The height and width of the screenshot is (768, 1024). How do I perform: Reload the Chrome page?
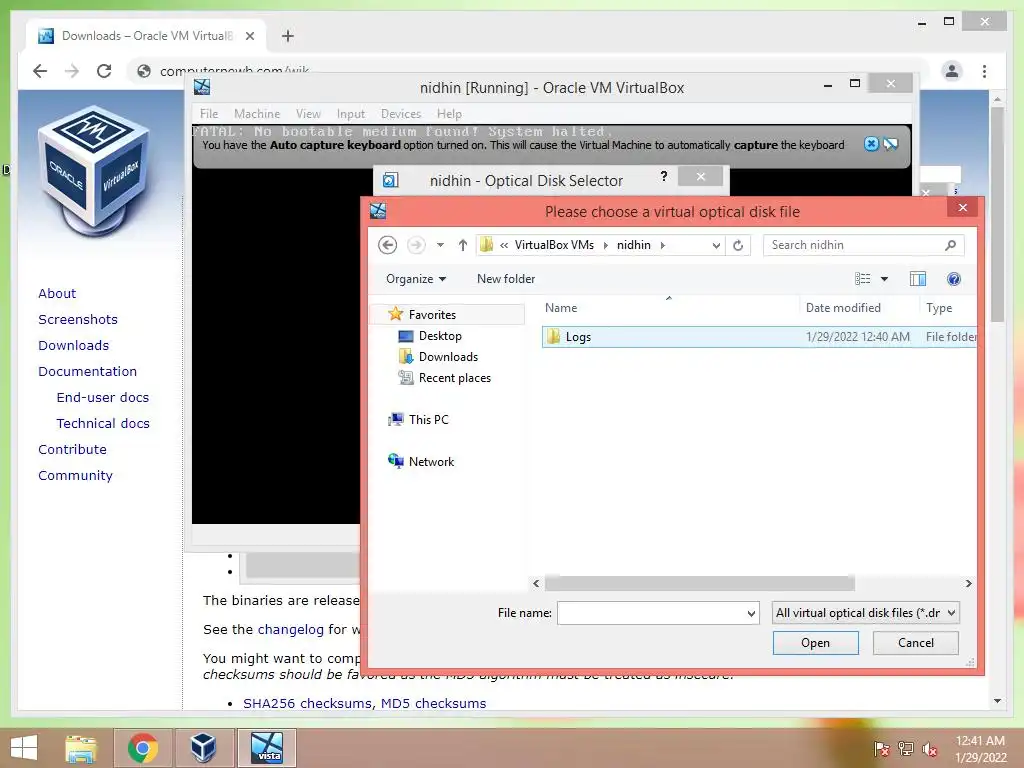104,71
